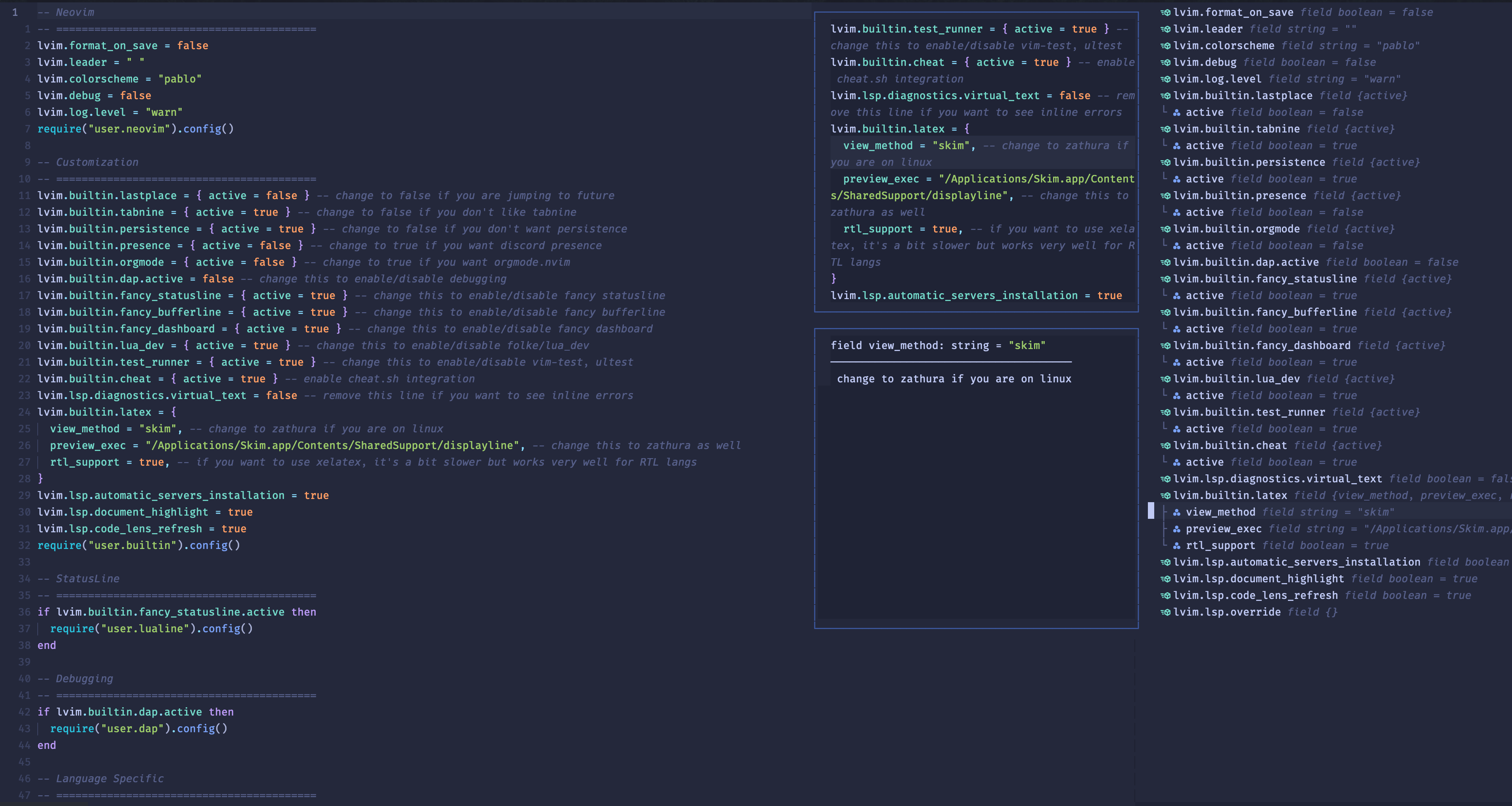This screenshot has width=1512, height=806.
Task: Click the symbol icon beside lvim.debug in outline
Action: coord(1165,62)
